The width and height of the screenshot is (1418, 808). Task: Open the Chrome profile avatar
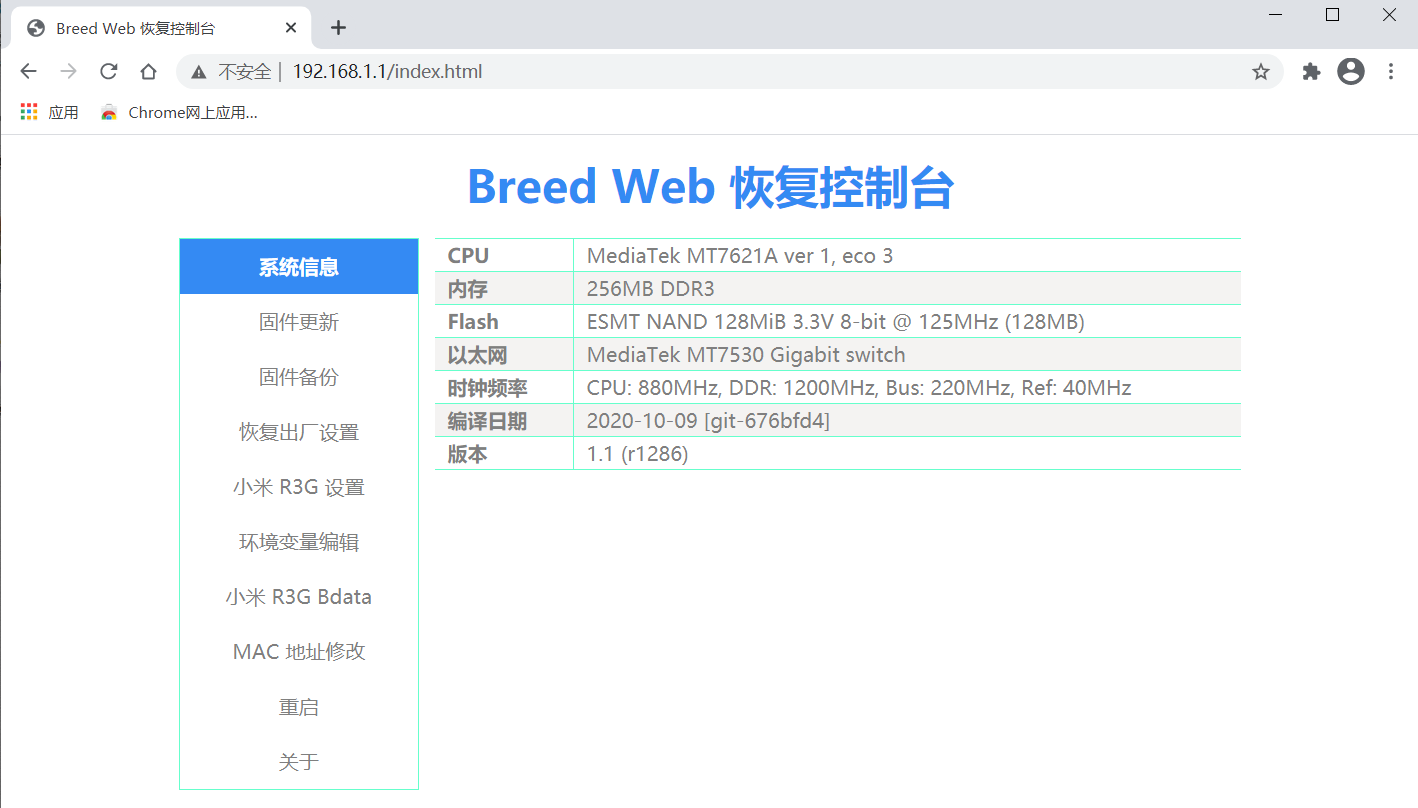pos(1351,71)
